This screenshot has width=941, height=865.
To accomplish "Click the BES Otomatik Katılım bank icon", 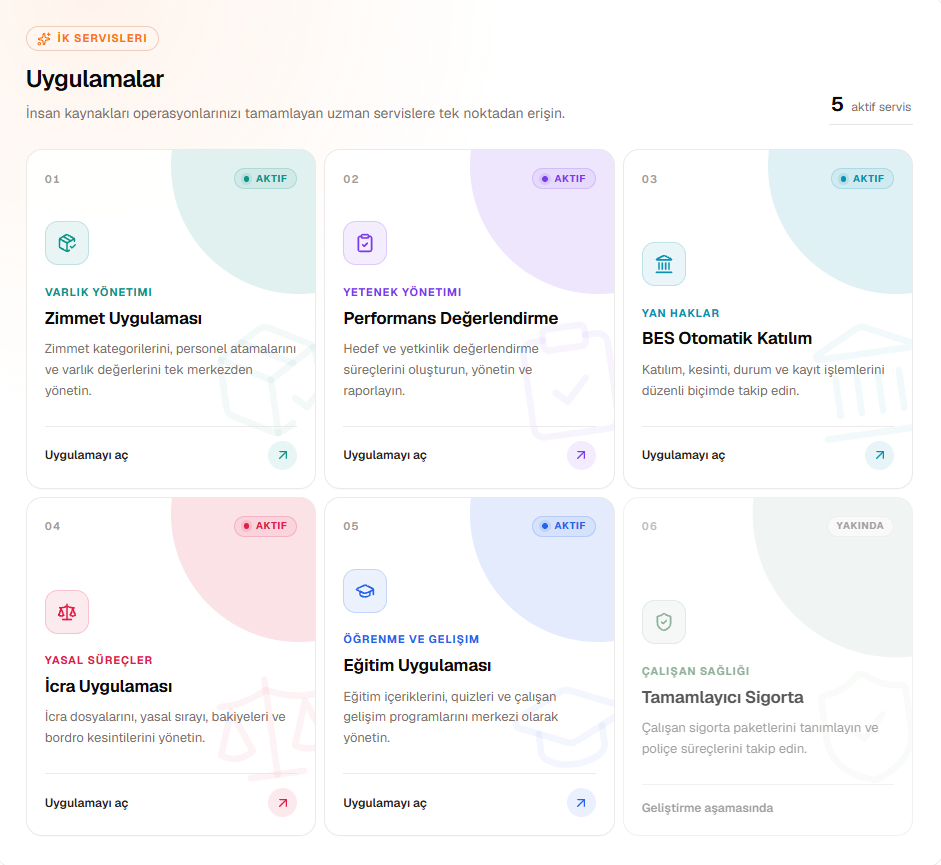I will tap(664, 264).
